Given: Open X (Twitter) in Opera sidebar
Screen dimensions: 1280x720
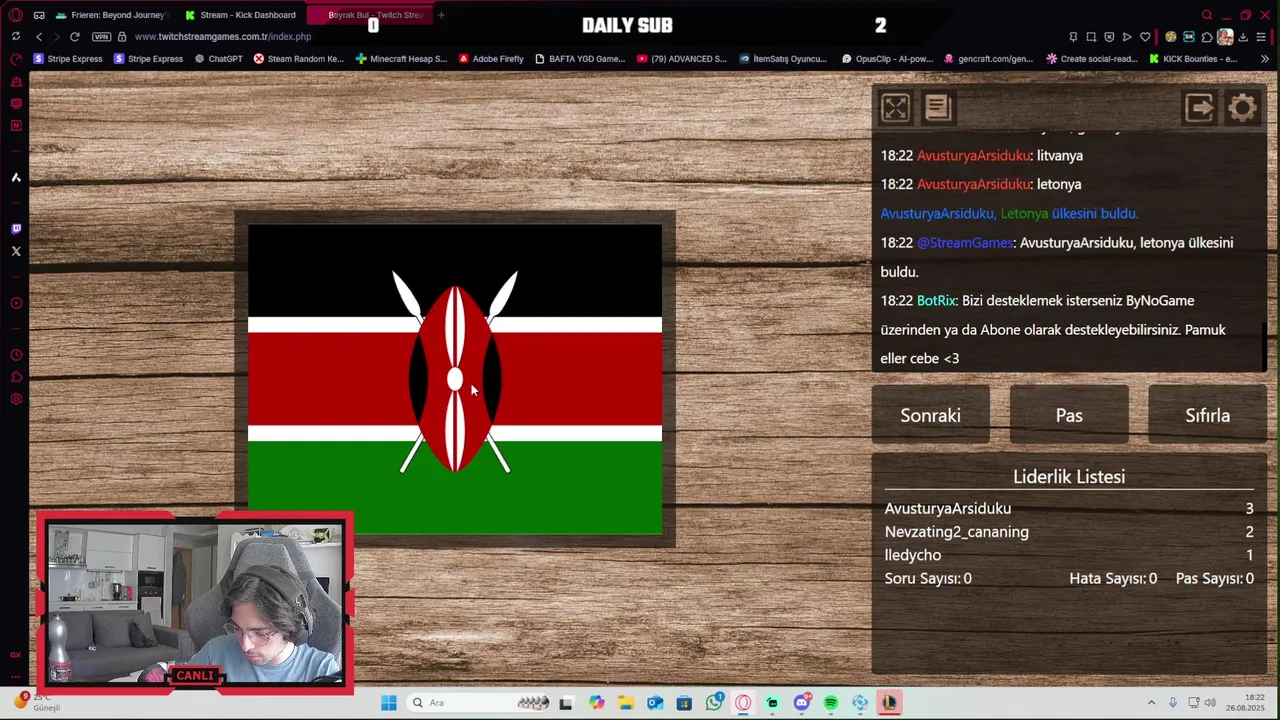Looking at the screenshot, I should click(16, 251).
